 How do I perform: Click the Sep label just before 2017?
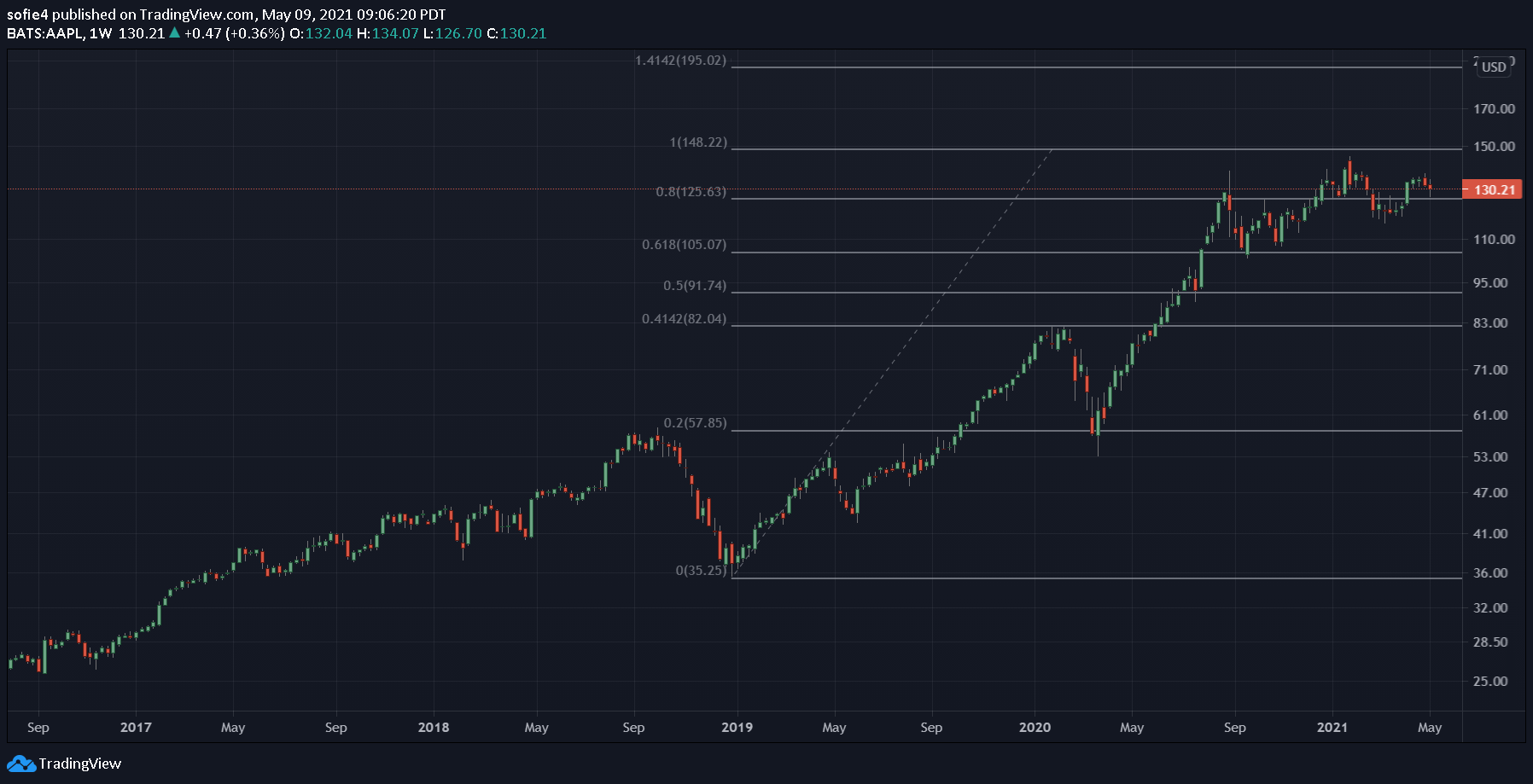[38, 728]
